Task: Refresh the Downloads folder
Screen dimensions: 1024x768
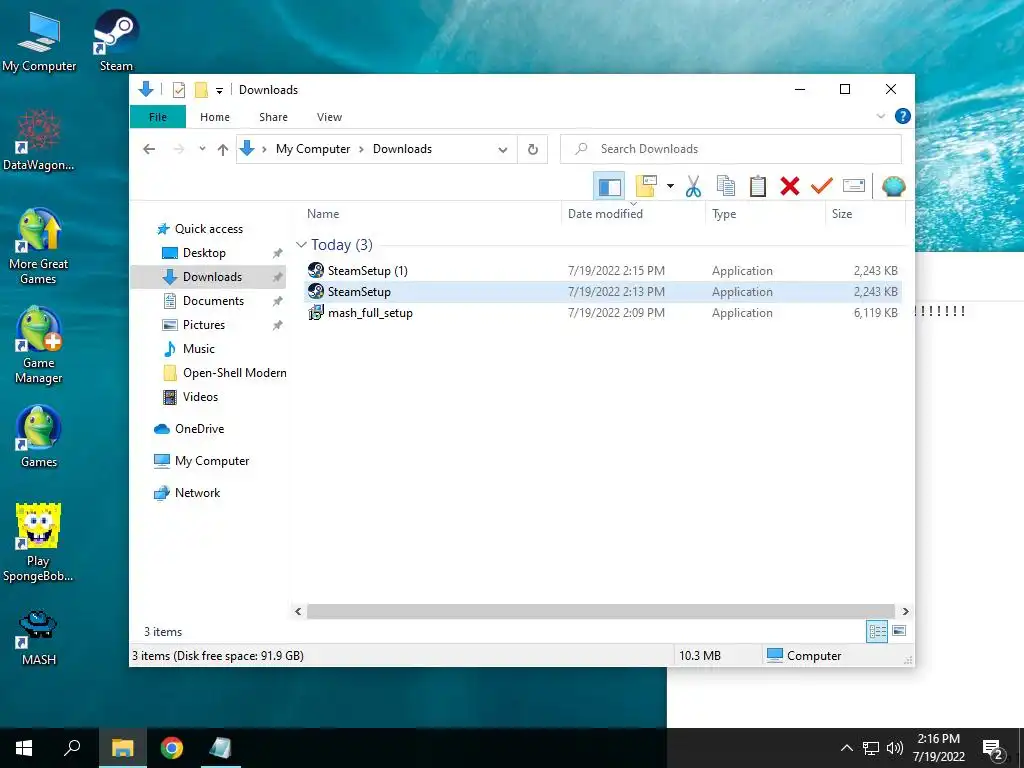Action: 533,150
